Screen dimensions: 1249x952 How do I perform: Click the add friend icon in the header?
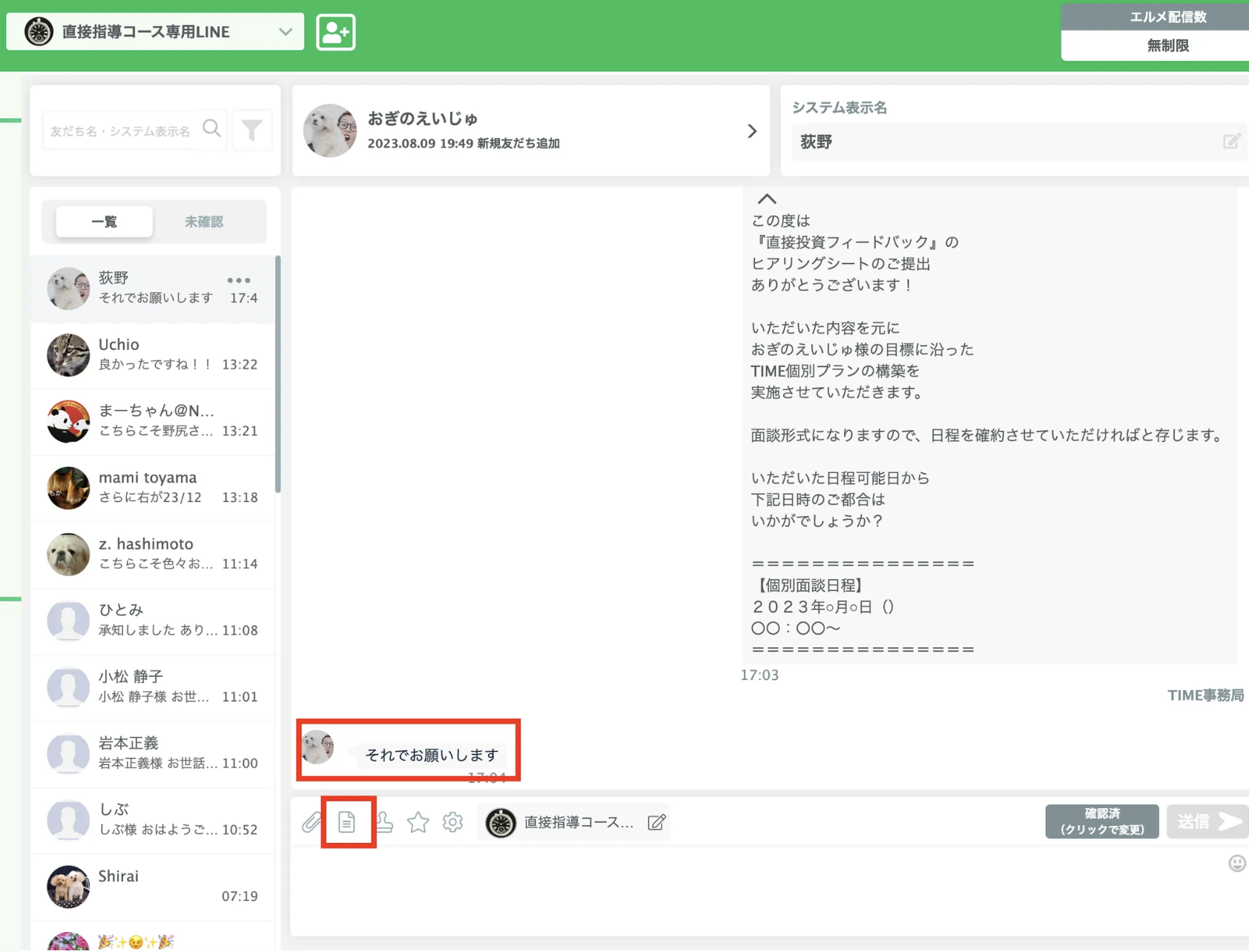coord(335,31)
